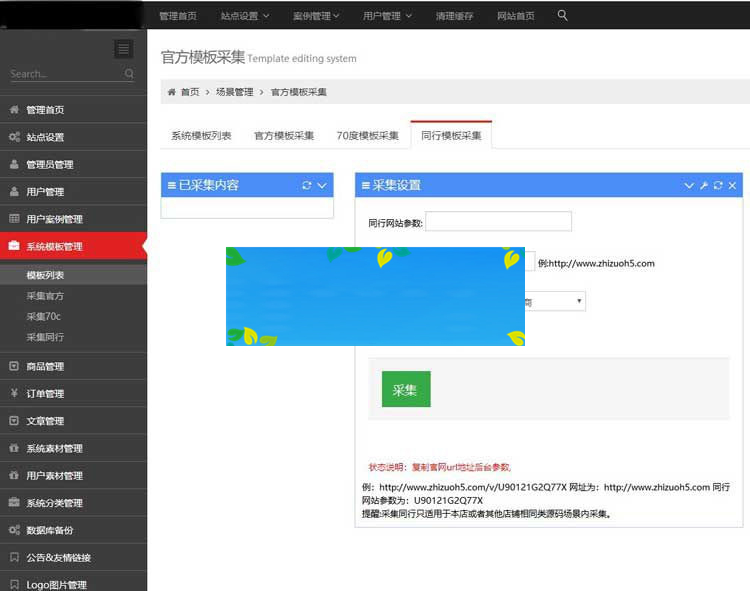750x591 pixels.
Task: Select 采集官方 in the sidebar submenu
Action: [x=45, y=296]
